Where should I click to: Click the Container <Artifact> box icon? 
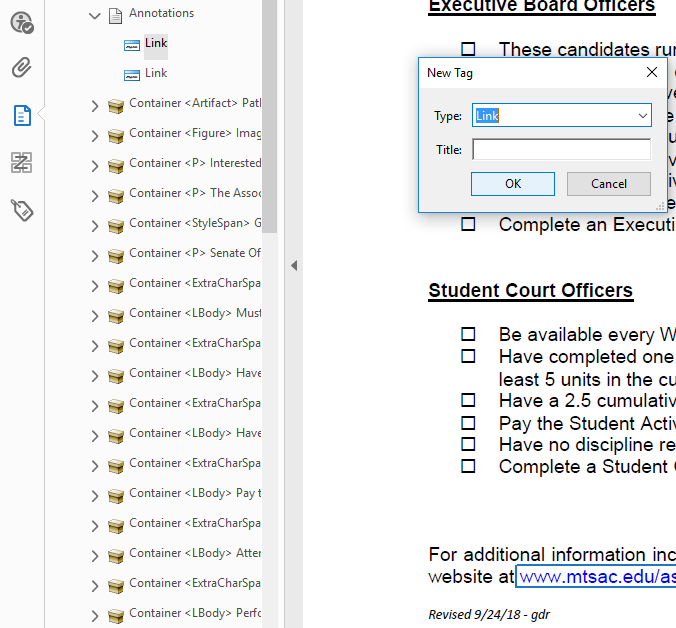tap(116, 106)
